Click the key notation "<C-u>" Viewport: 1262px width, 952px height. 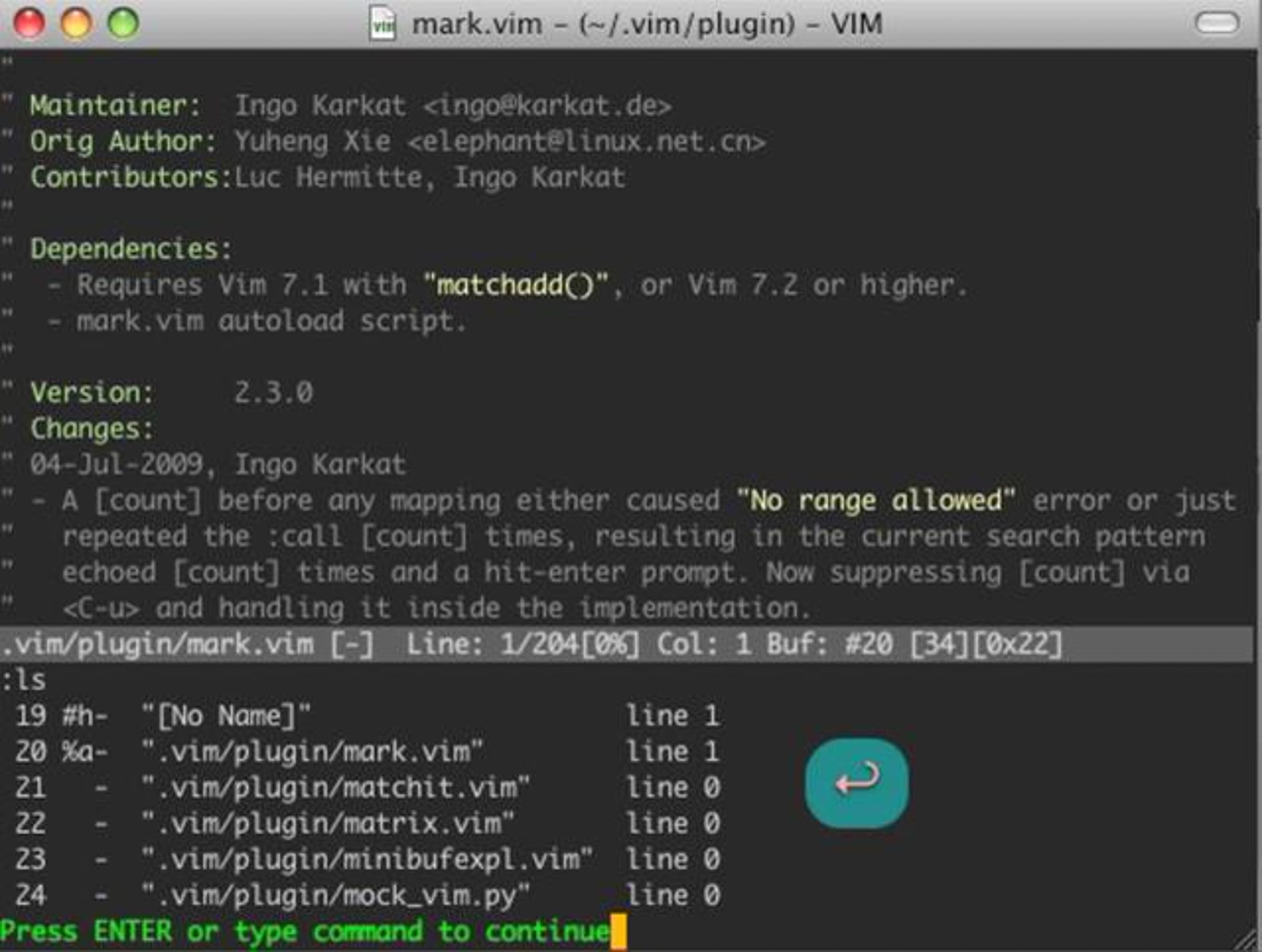pos(100,608)
